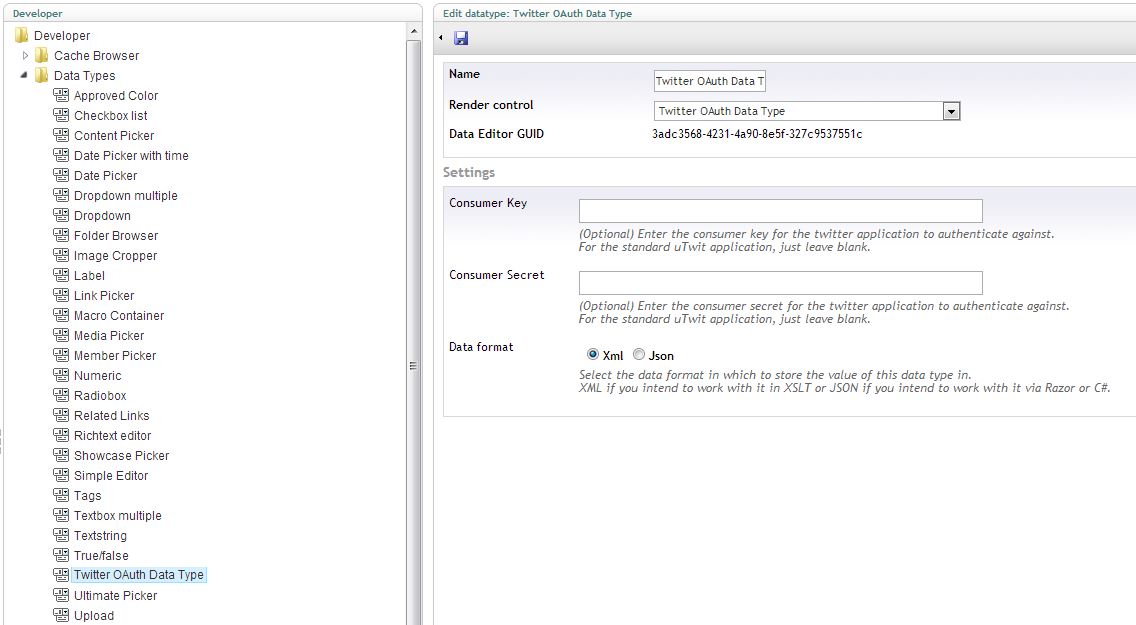
Task: Collapse the Data Types tree node
Action: pos(25,75)
